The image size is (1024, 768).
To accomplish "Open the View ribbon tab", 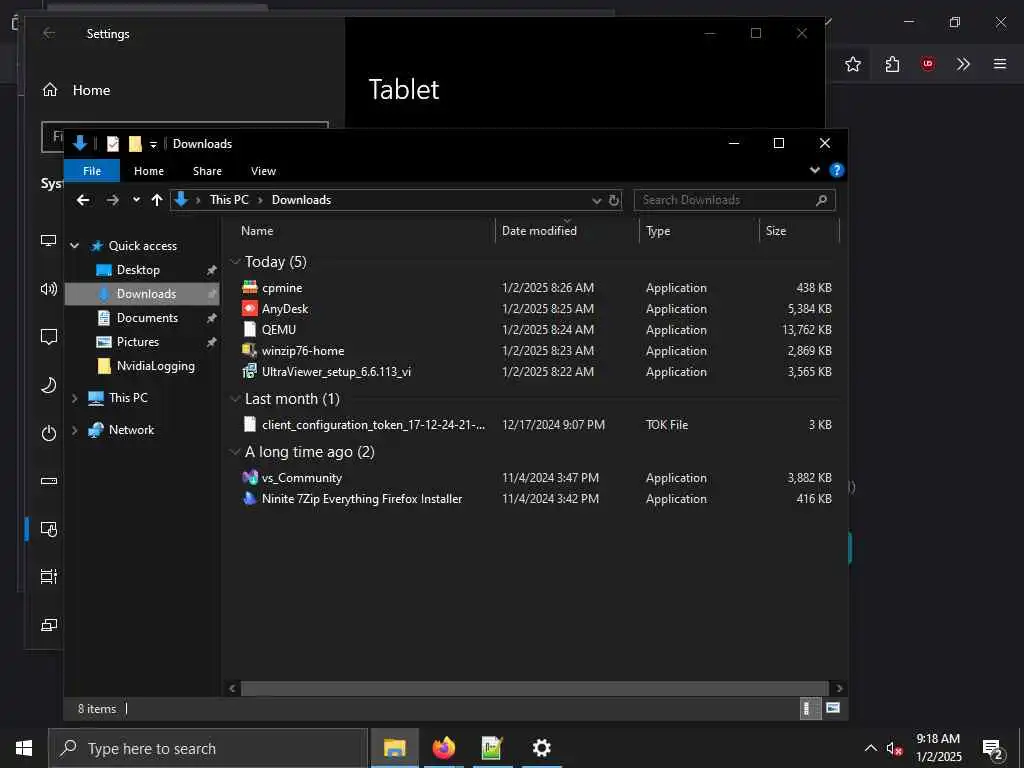I will click(x=263, y=171).
